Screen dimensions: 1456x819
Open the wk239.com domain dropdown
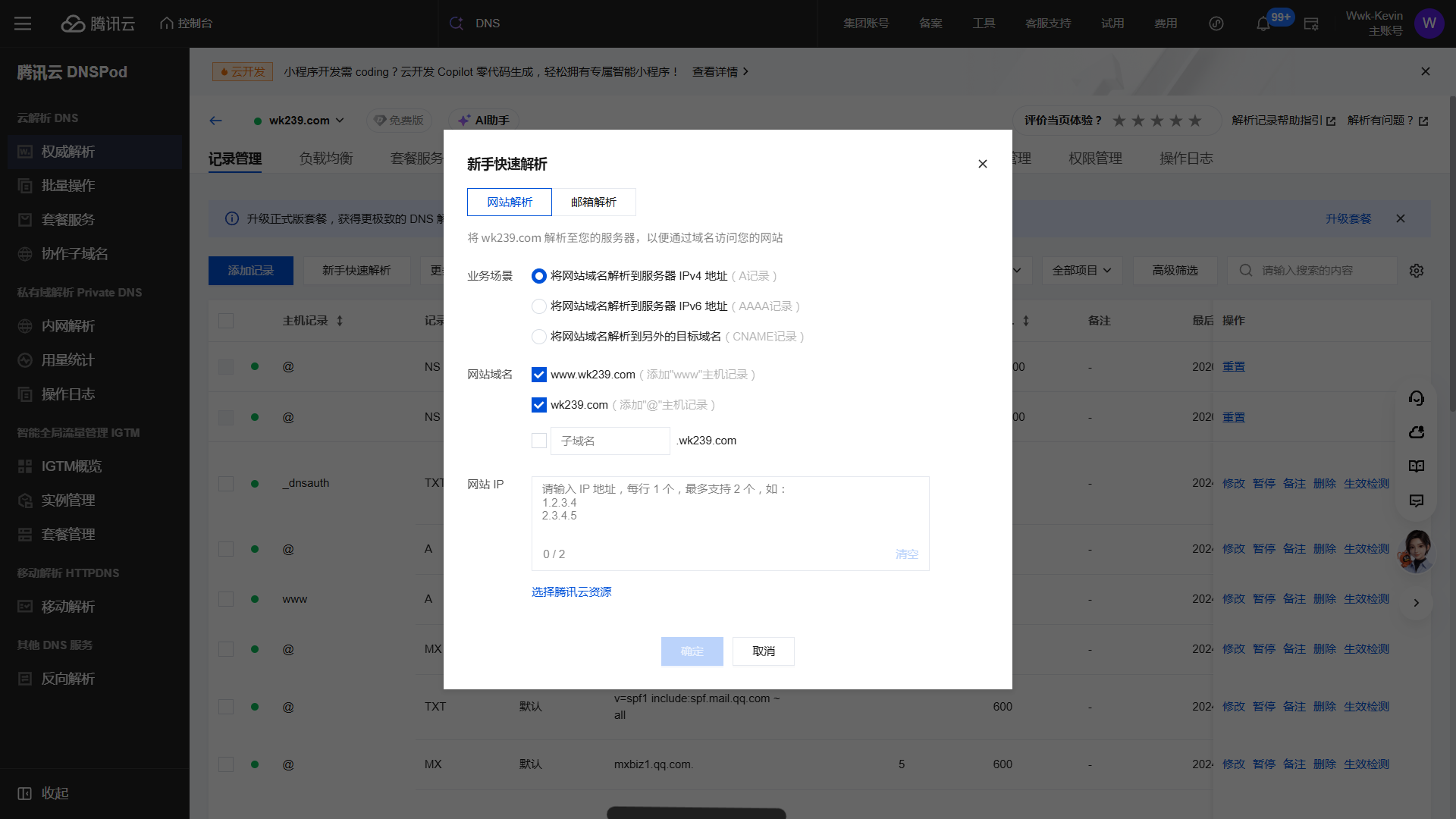[x=300, y=121]
